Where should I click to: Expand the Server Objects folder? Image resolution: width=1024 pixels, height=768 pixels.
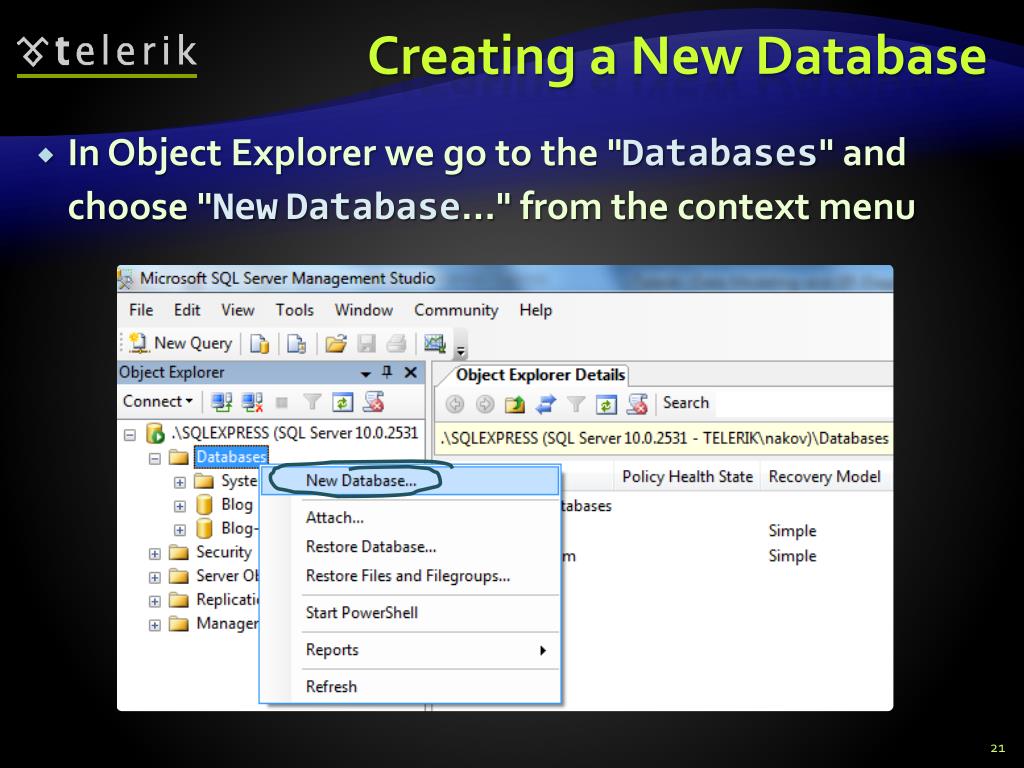[x=154, y=577]
